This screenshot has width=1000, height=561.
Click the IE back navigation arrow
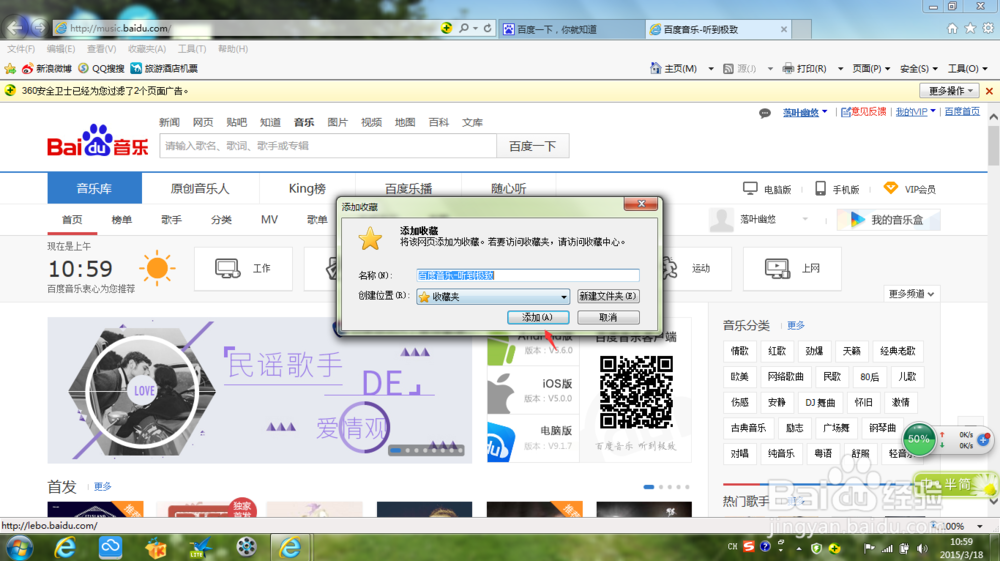click(x=15, y=27)
